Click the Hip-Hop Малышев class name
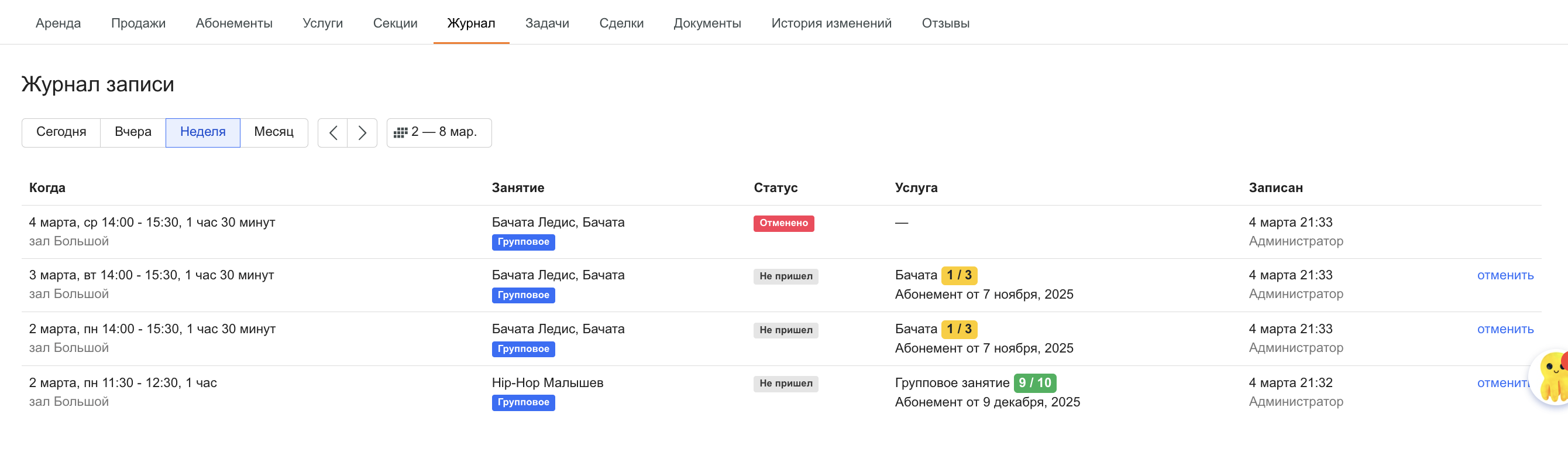Viewport: 1568px width, 472px height. 547,383
